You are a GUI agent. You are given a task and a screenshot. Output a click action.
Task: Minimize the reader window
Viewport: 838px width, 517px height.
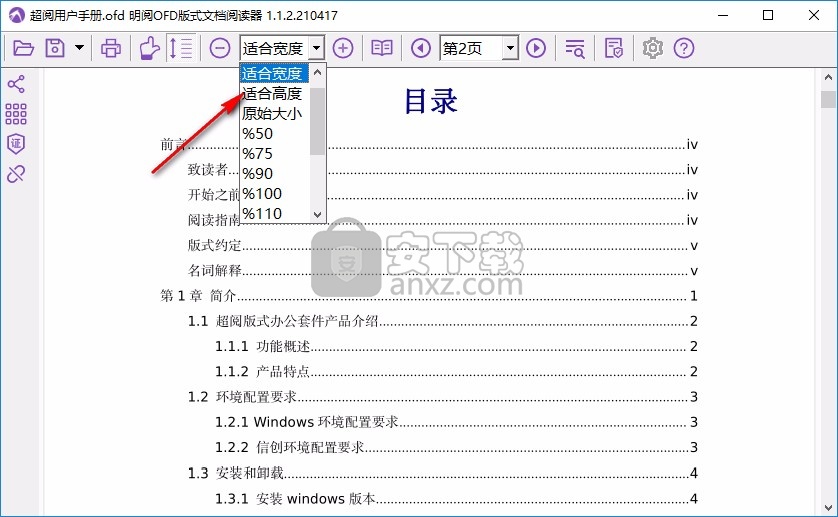pos(723,15)
